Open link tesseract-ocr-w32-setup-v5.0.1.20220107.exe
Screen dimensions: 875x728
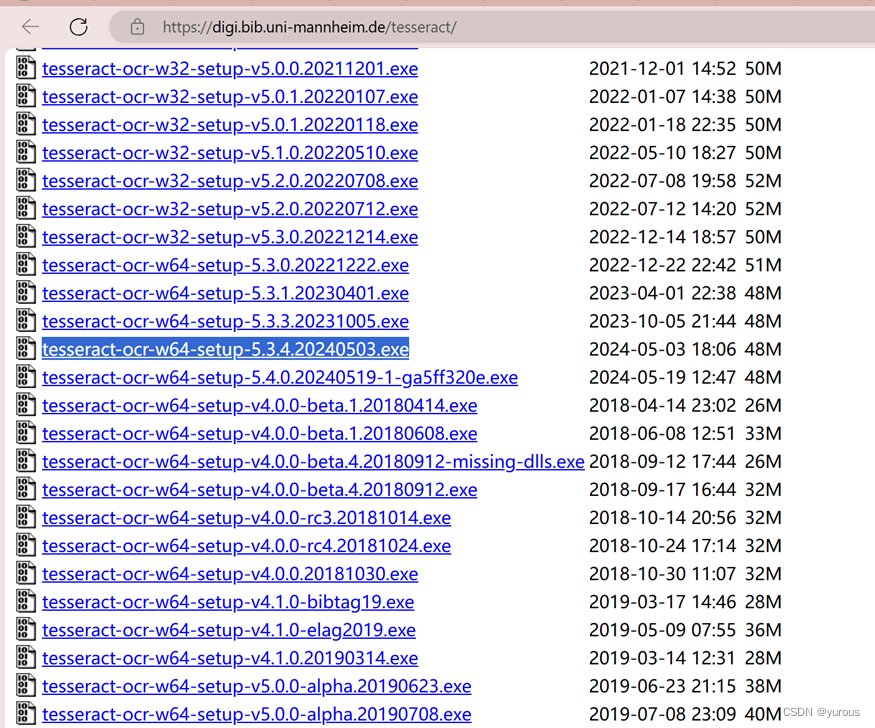(x=230, y=97)
